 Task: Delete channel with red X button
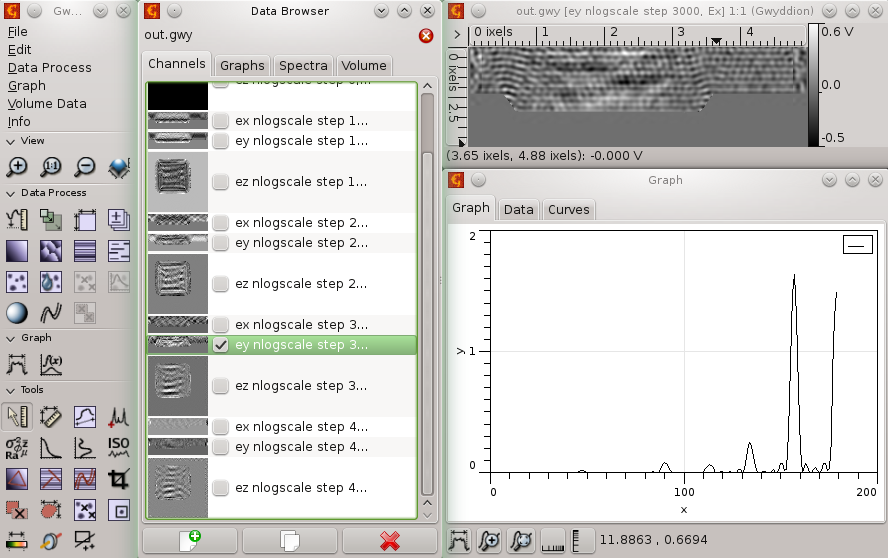[x=389, y=541]
